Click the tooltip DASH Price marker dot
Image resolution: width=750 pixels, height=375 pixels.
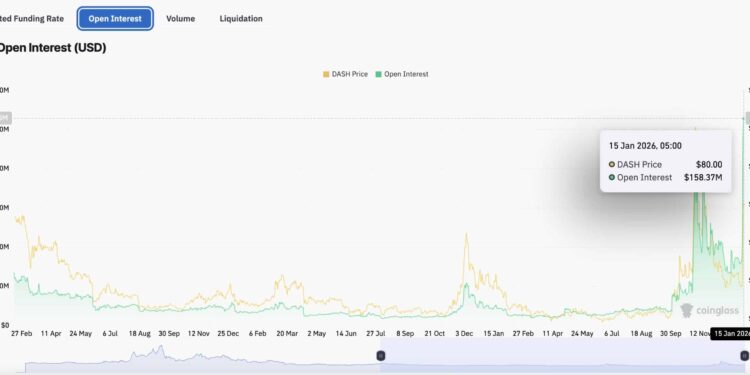point(612,165)
